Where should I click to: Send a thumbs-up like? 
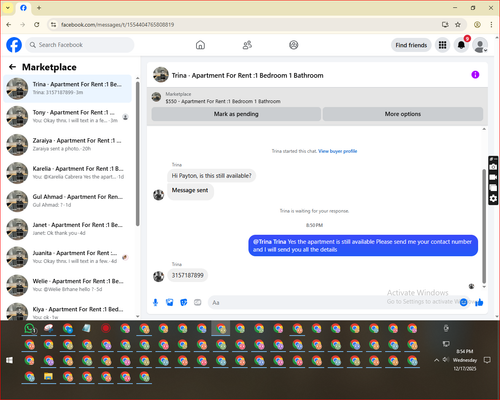point(479,302)
